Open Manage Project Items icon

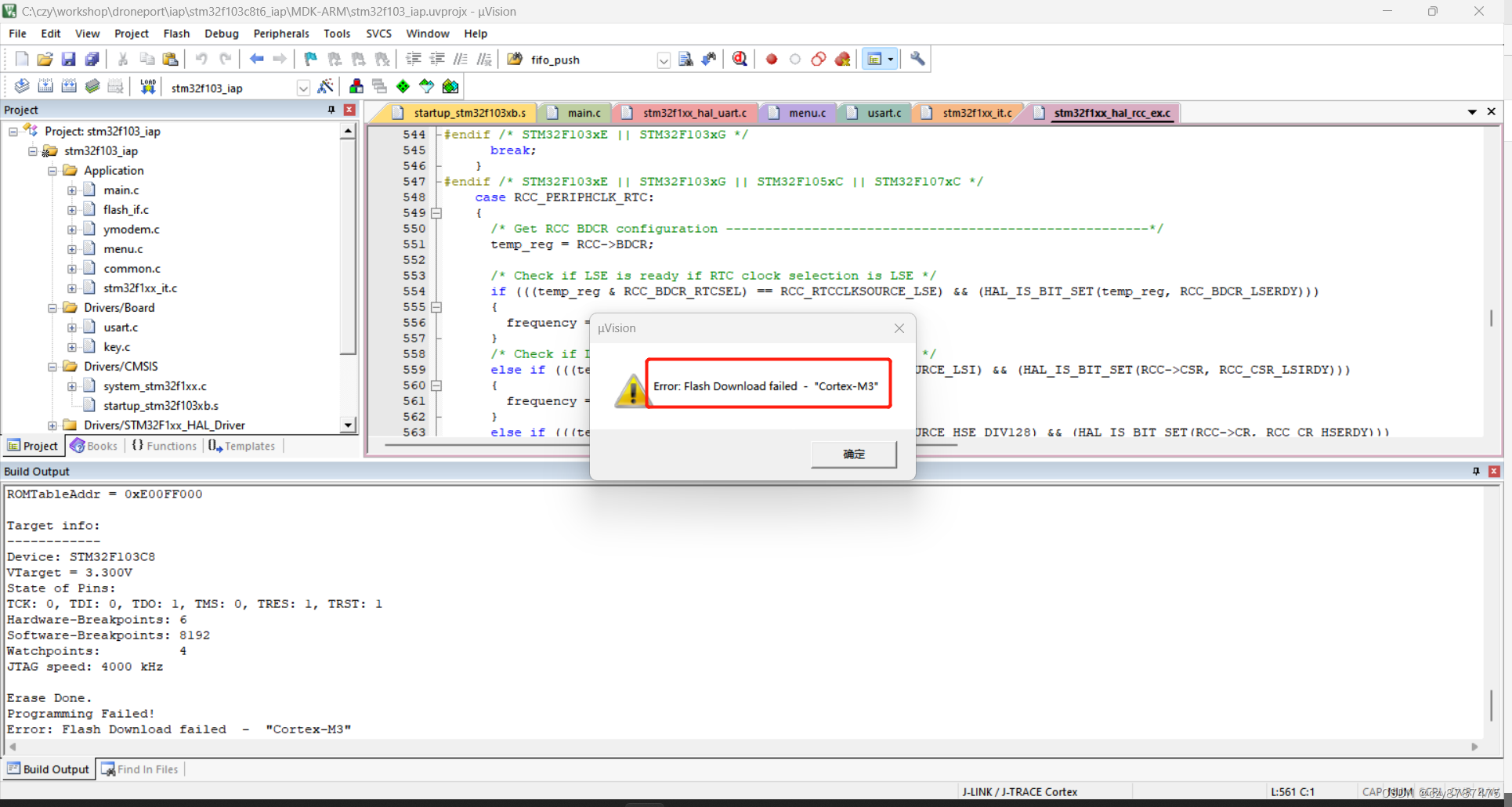[x=356, y=86]
